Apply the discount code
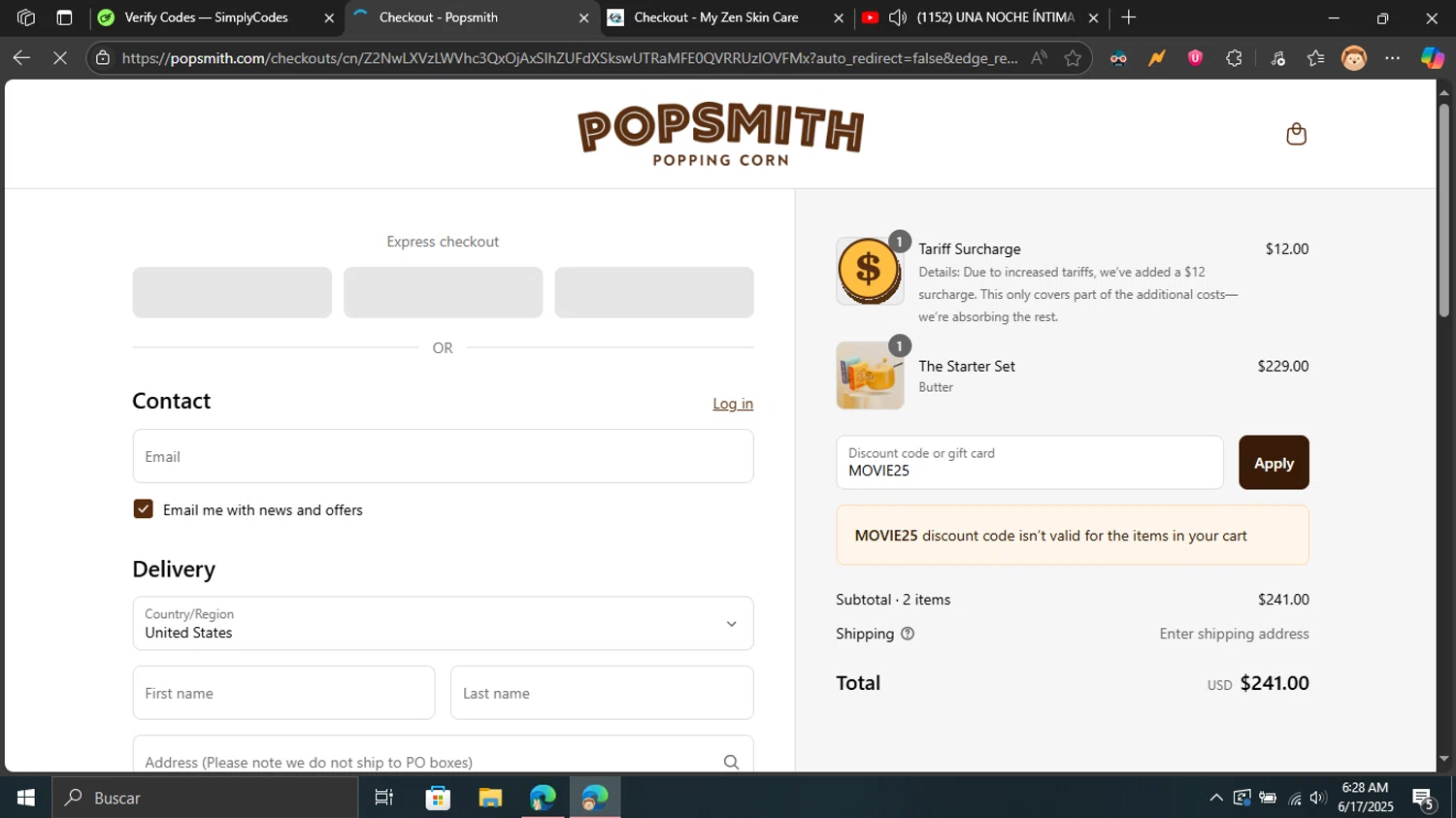 coord(1274,463)
